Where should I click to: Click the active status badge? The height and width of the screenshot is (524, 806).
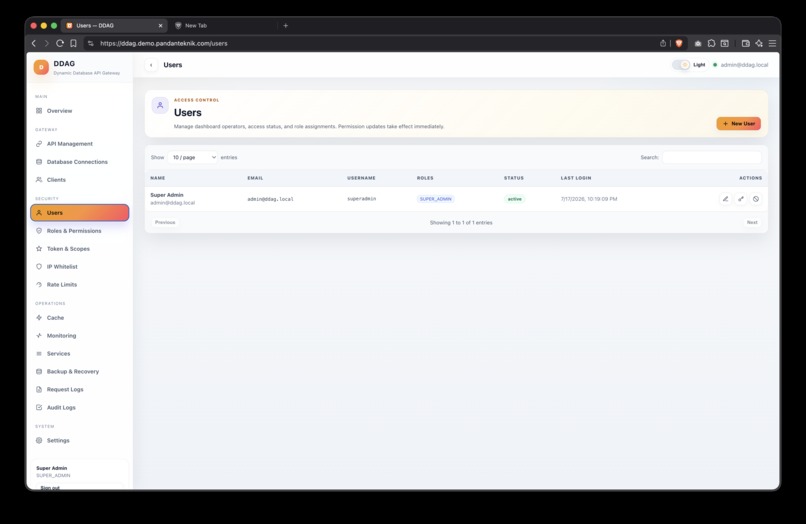(515, 199)
